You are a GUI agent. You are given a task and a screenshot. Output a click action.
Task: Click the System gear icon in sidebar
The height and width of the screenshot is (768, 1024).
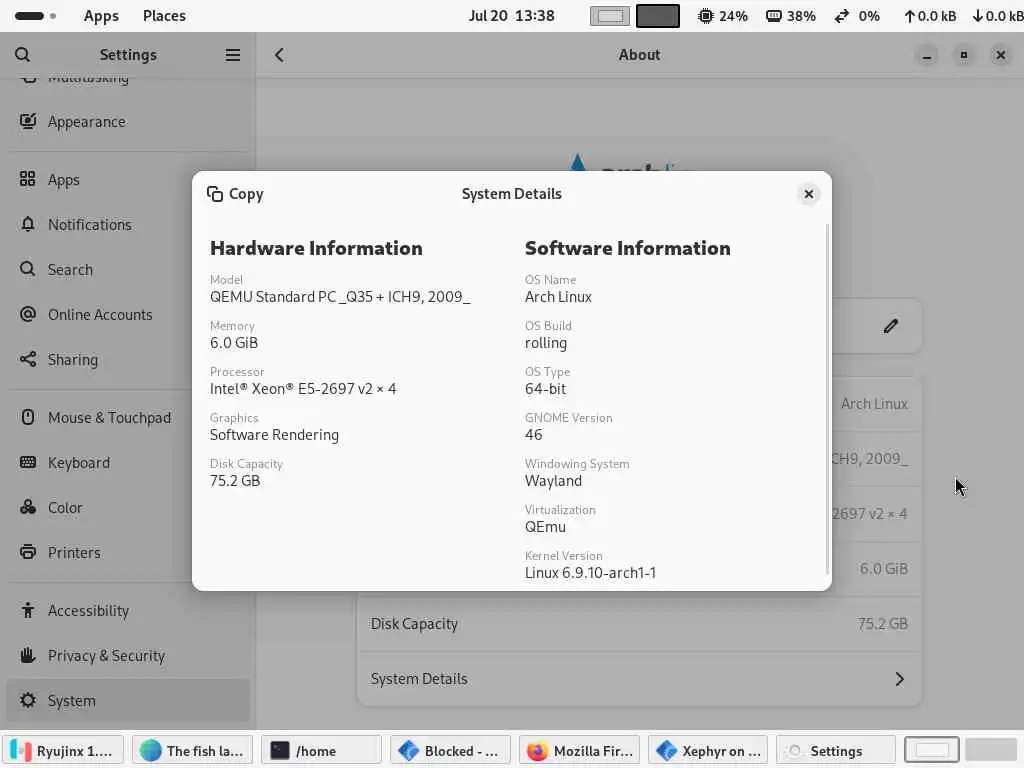click(27, 701)
